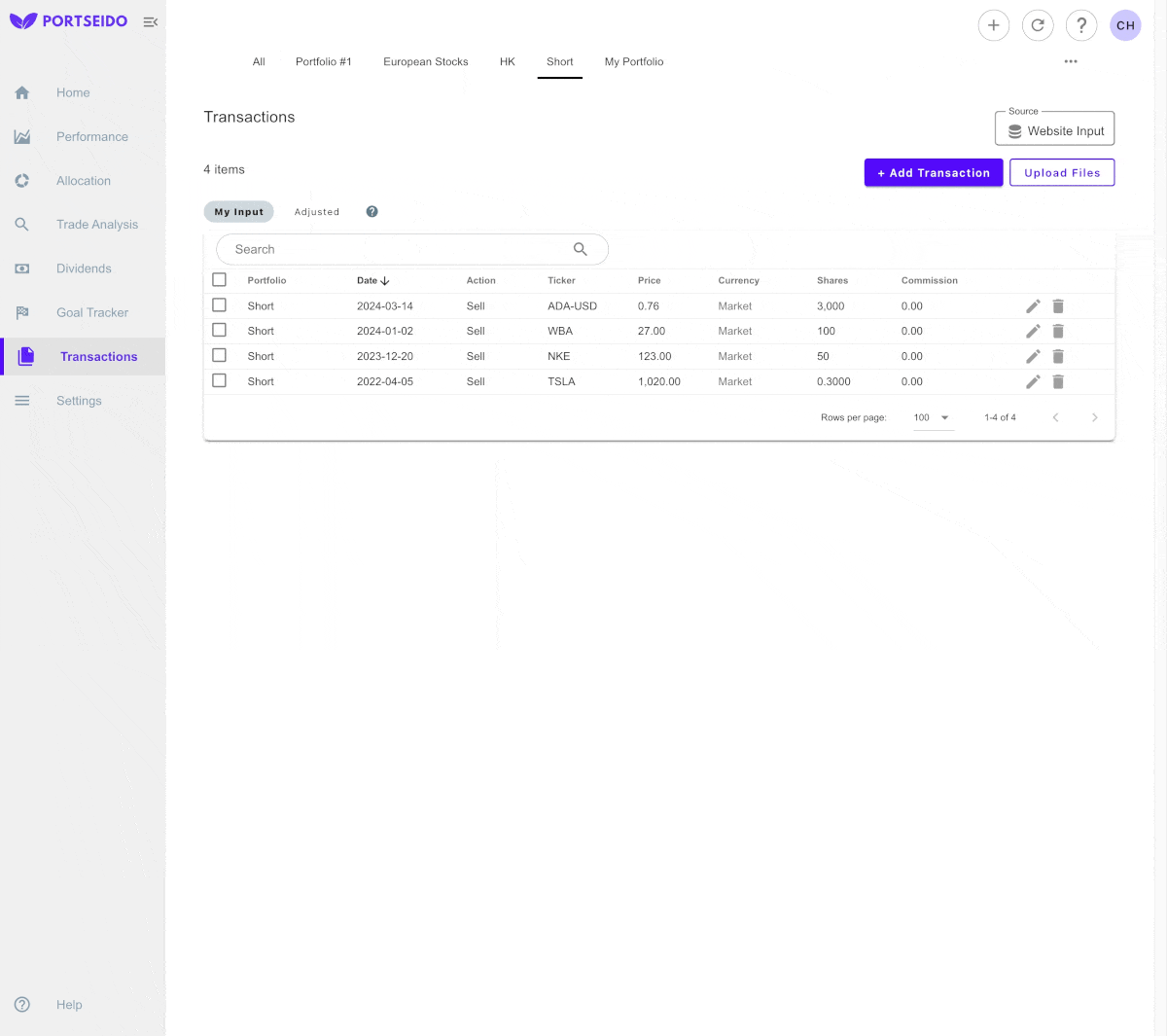
Task: Check the ADA-USD transaction checkbox
Action: [220, 305]
